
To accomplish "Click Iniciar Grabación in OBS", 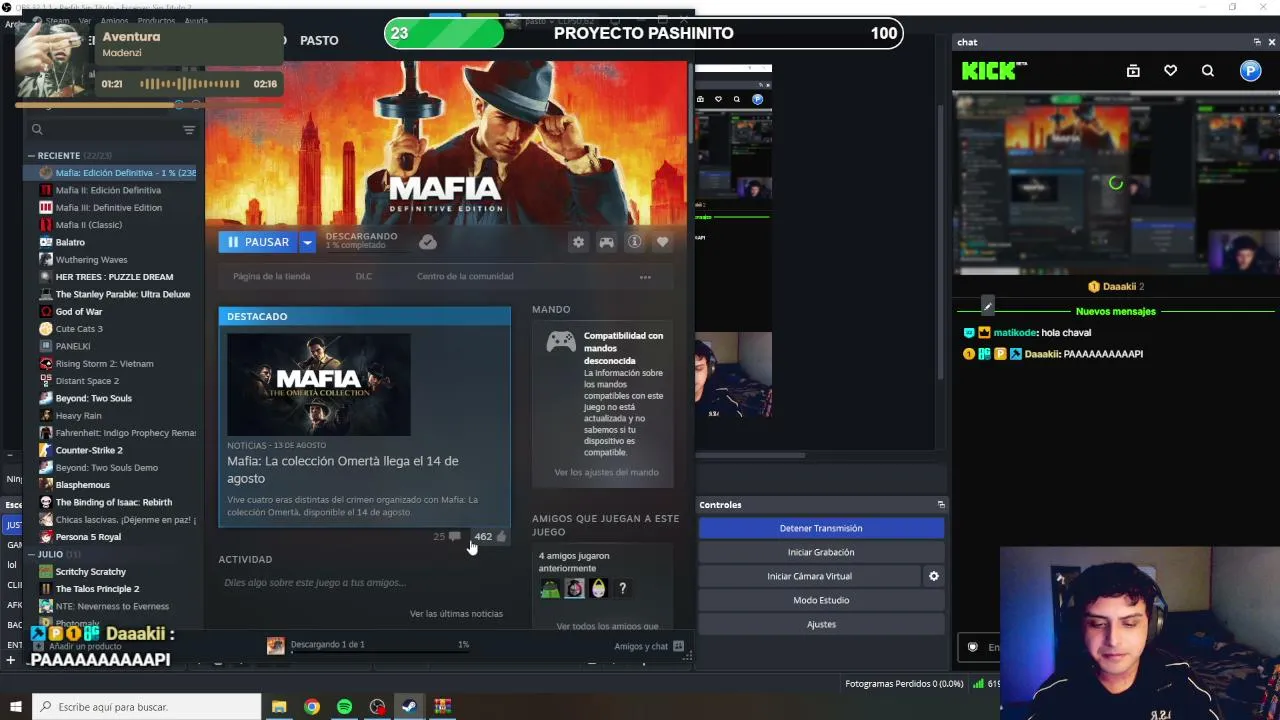I will tap(821, 552).
